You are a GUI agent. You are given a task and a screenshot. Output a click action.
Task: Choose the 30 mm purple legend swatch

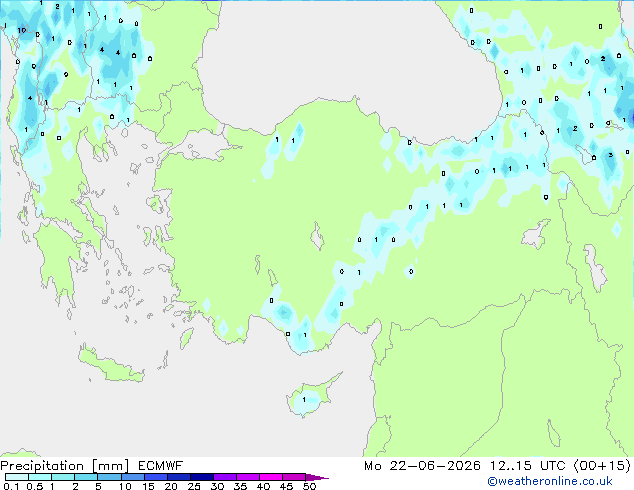coord(224,477)
